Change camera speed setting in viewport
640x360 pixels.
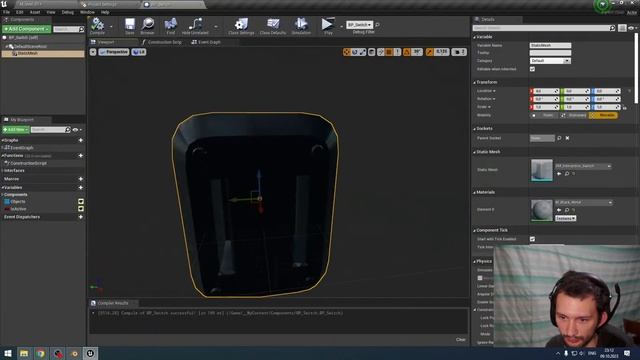coord(459,52)
